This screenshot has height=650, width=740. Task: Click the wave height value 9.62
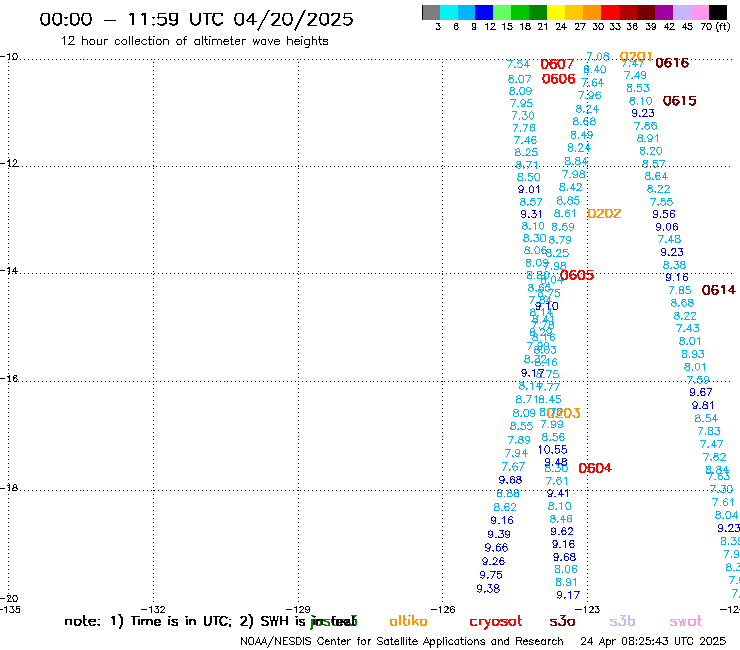tap(562, 532)
